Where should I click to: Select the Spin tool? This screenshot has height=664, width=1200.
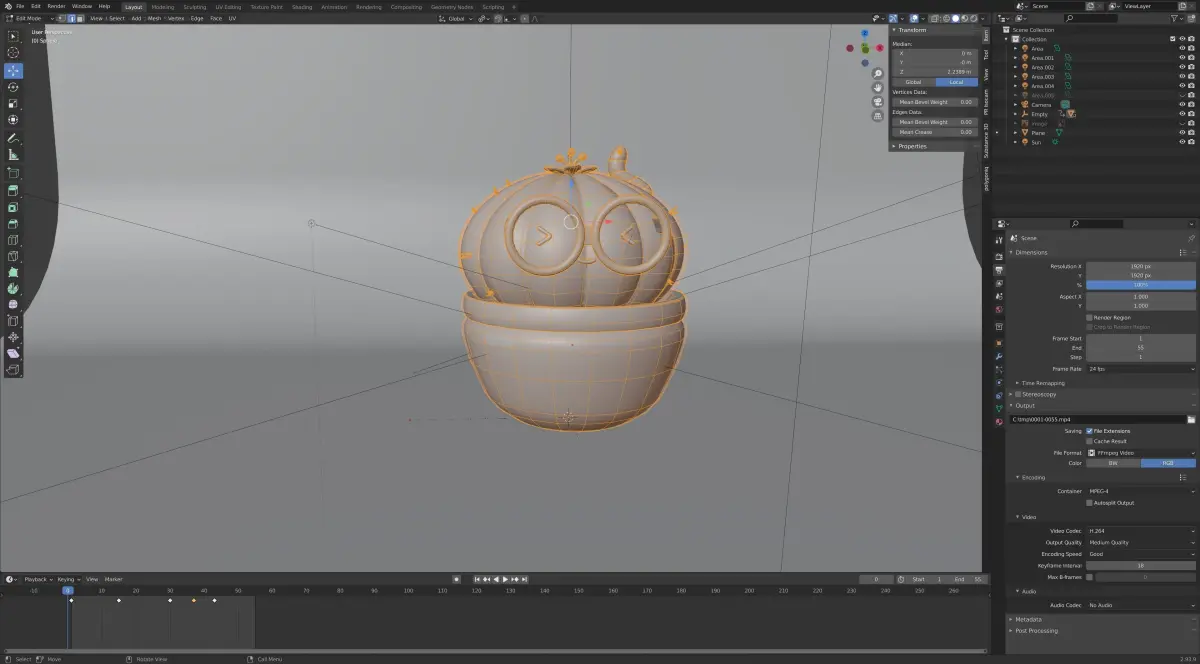tap(13, 288)
